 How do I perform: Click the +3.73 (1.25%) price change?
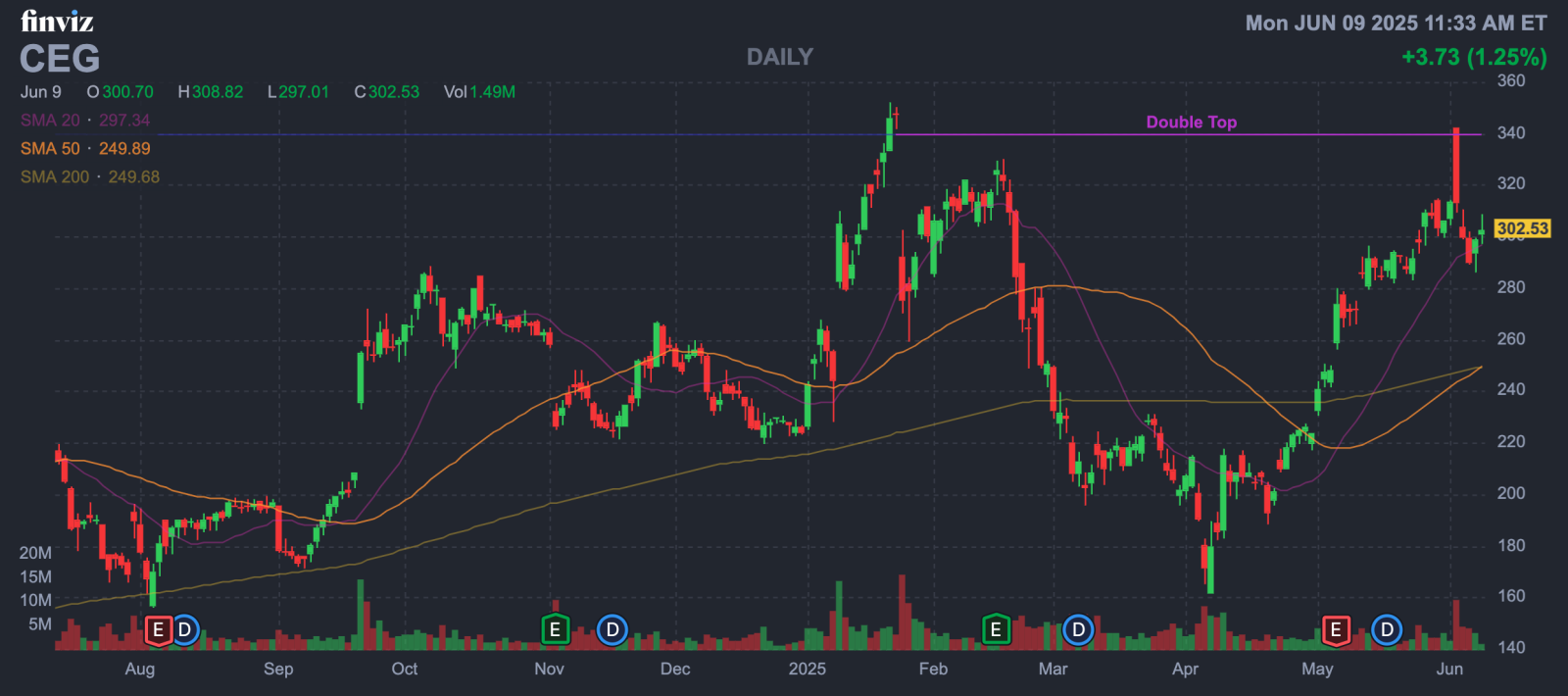pos(1474,57)
